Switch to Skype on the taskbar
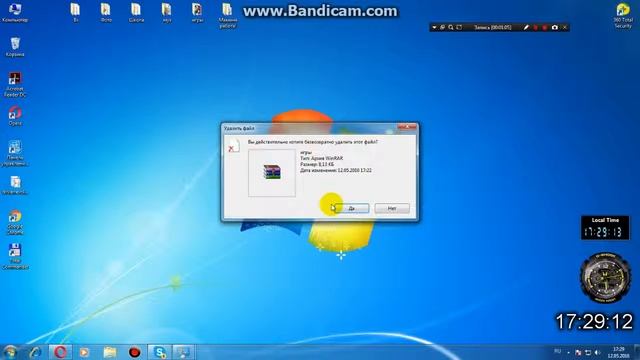The height and width of the screenshot is (360, 640). point(159,352)
